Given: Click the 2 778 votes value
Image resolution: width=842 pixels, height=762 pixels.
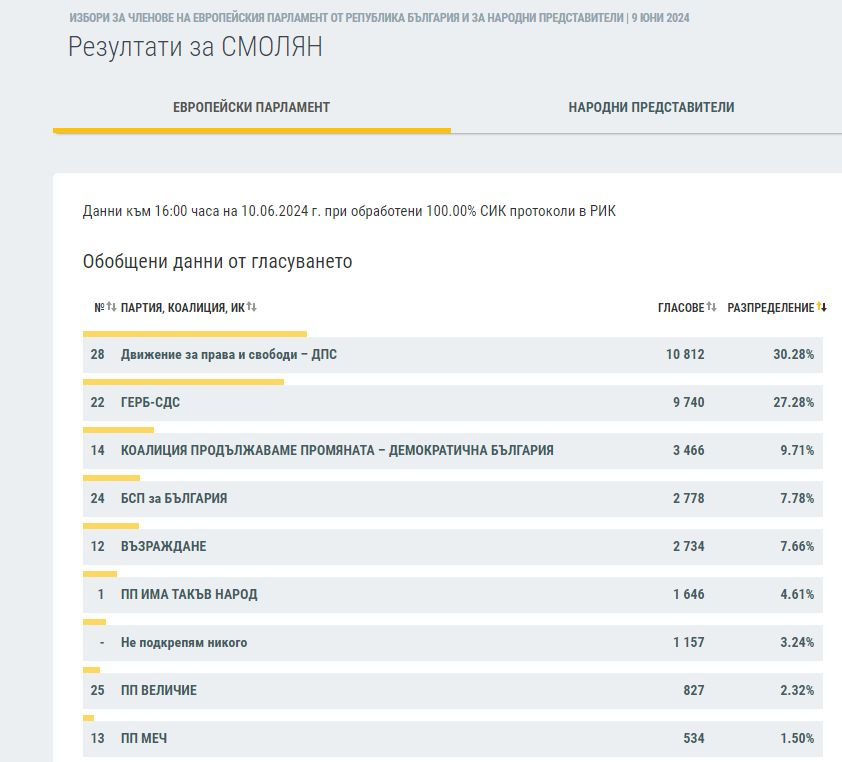Looking at the screenshot, I should coord(689,498).
